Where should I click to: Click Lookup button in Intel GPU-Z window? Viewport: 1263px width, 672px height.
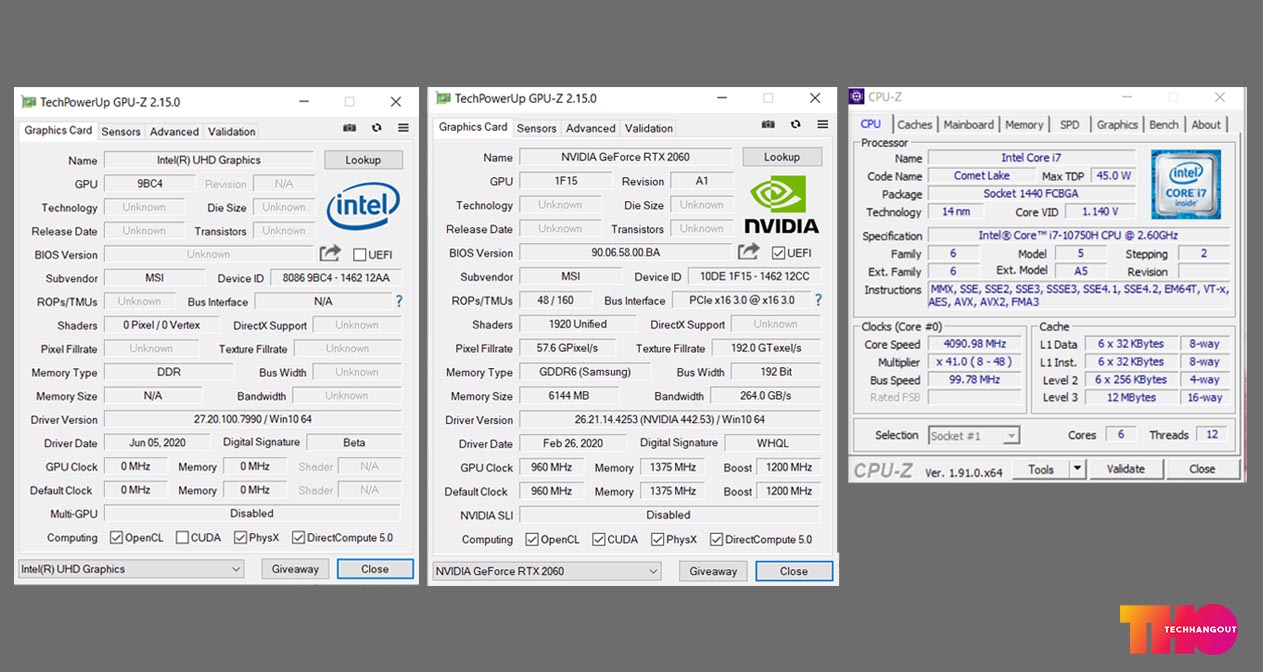point(363,160)
